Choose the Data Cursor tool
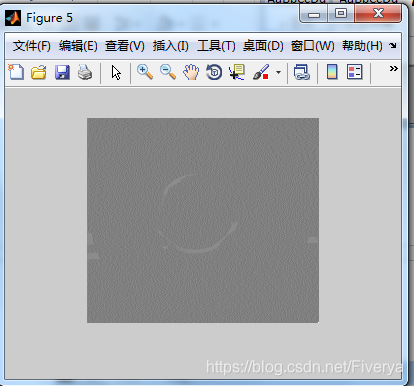This screenshot has width=414, height=386. point(237,72)
